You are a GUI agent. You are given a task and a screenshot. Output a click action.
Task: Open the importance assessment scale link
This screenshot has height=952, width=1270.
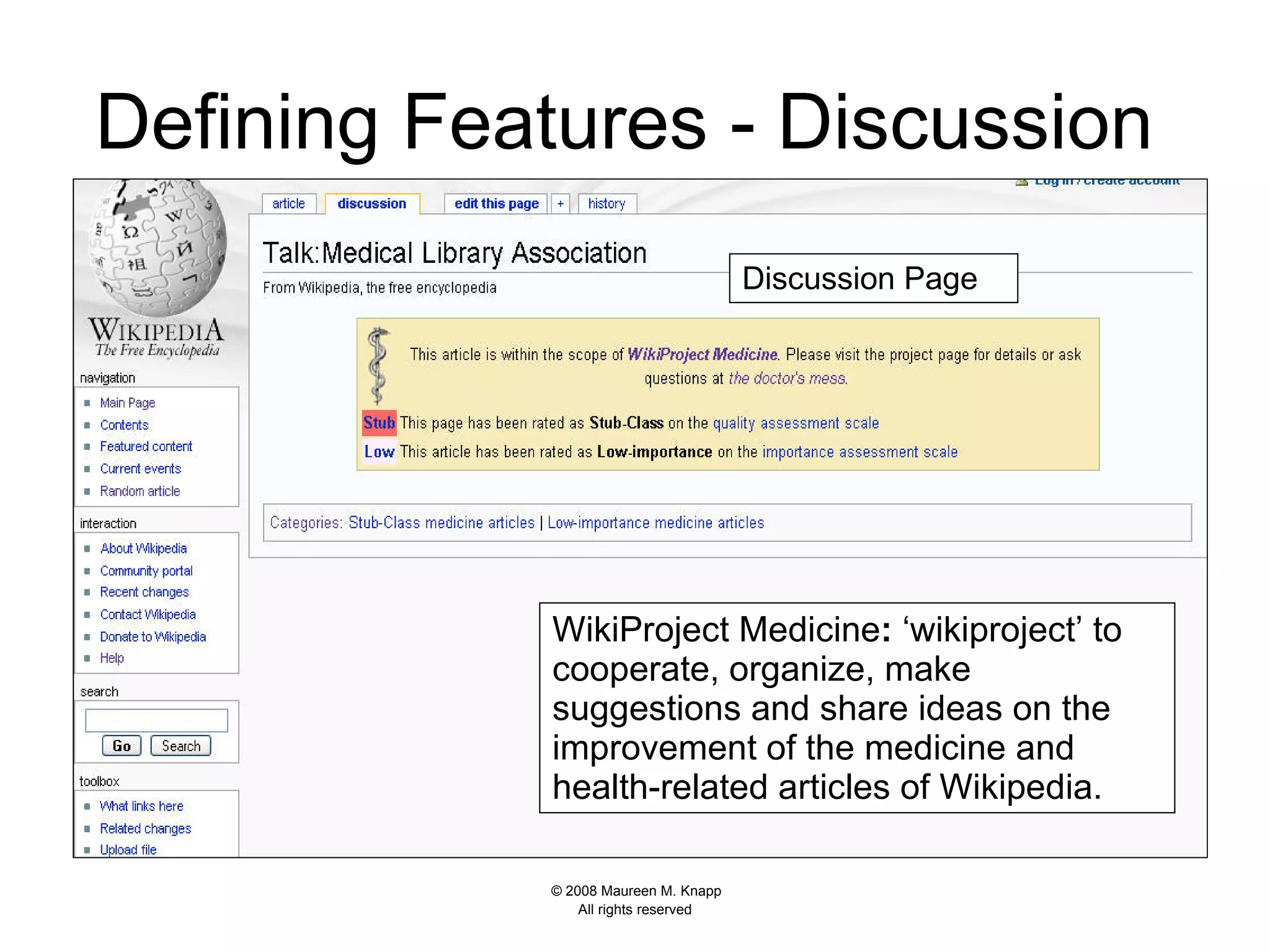(x=860, y=452)
